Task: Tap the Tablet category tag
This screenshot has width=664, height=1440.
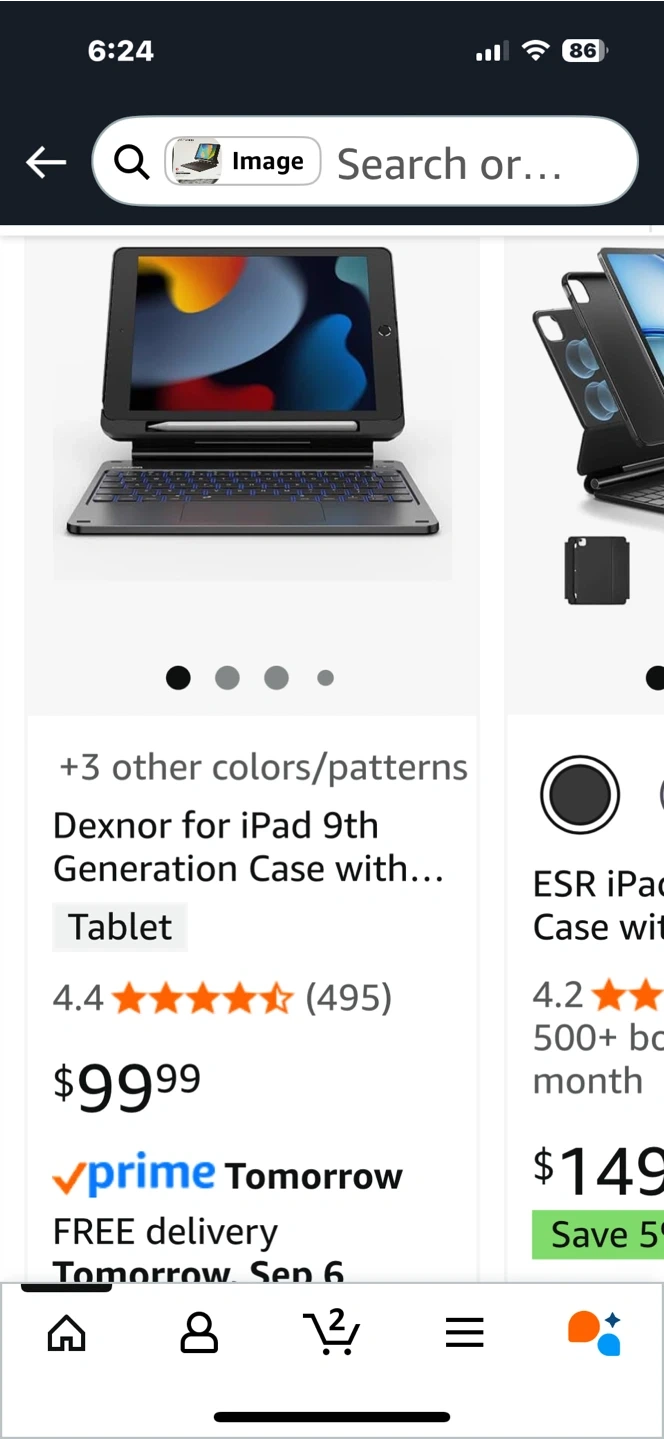Action: (120, 927)
